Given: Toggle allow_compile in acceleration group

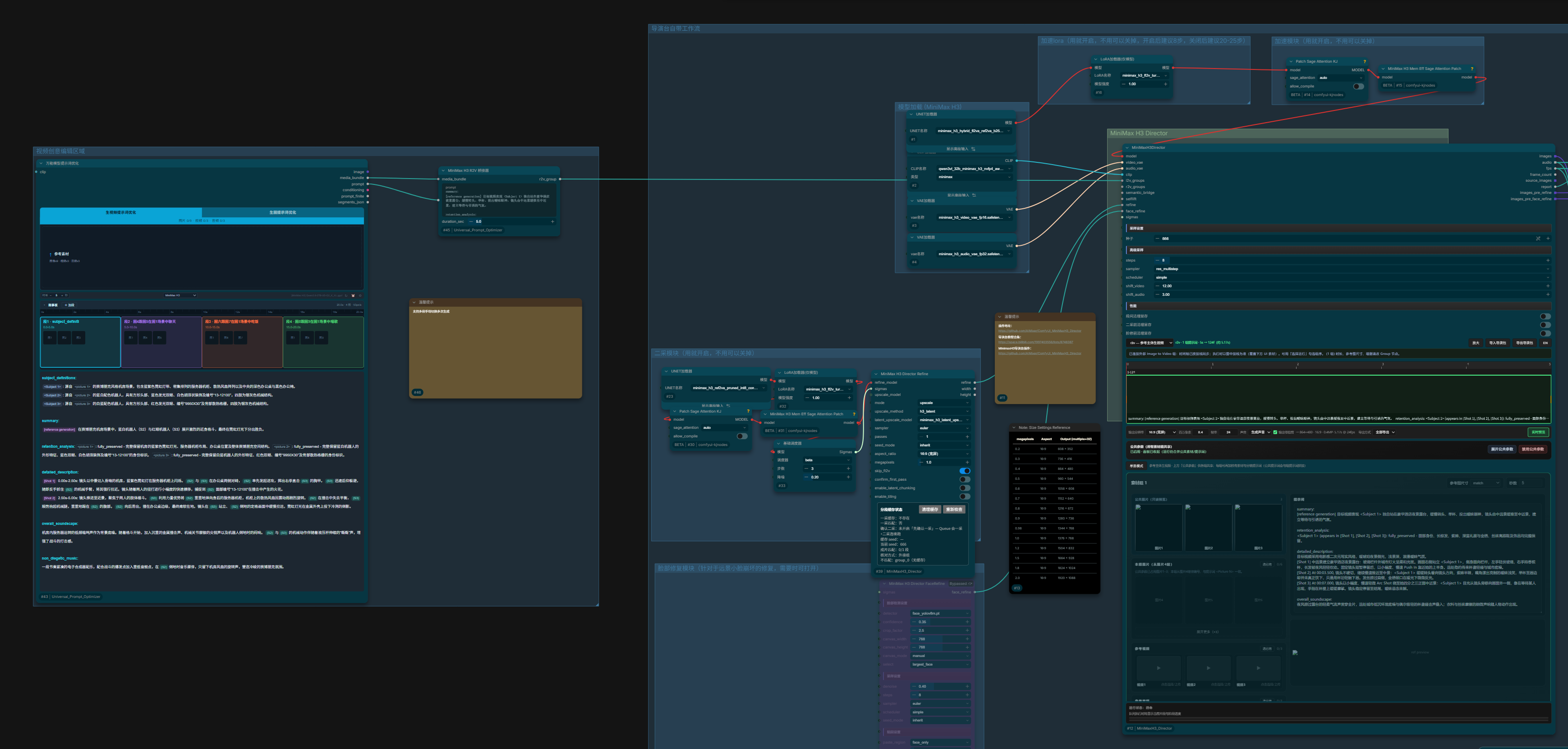Looking at the screenshot, I should [x=1358, y=87].
